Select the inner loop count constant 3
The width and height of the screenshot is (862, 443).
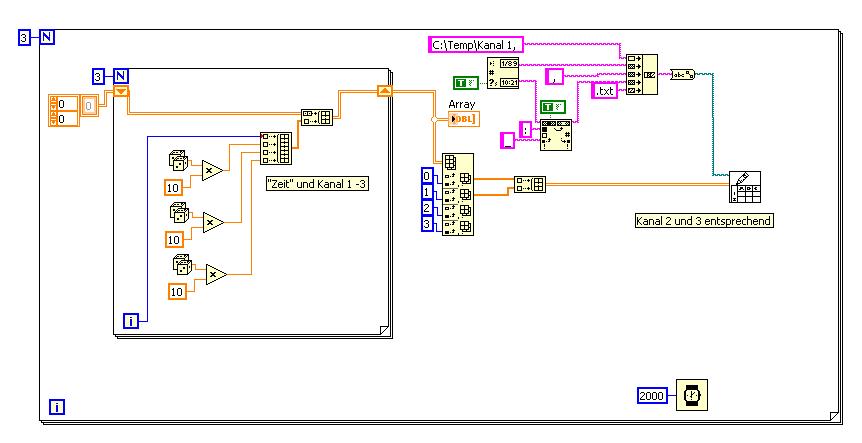pyautogui.click(x=98, y=77)
